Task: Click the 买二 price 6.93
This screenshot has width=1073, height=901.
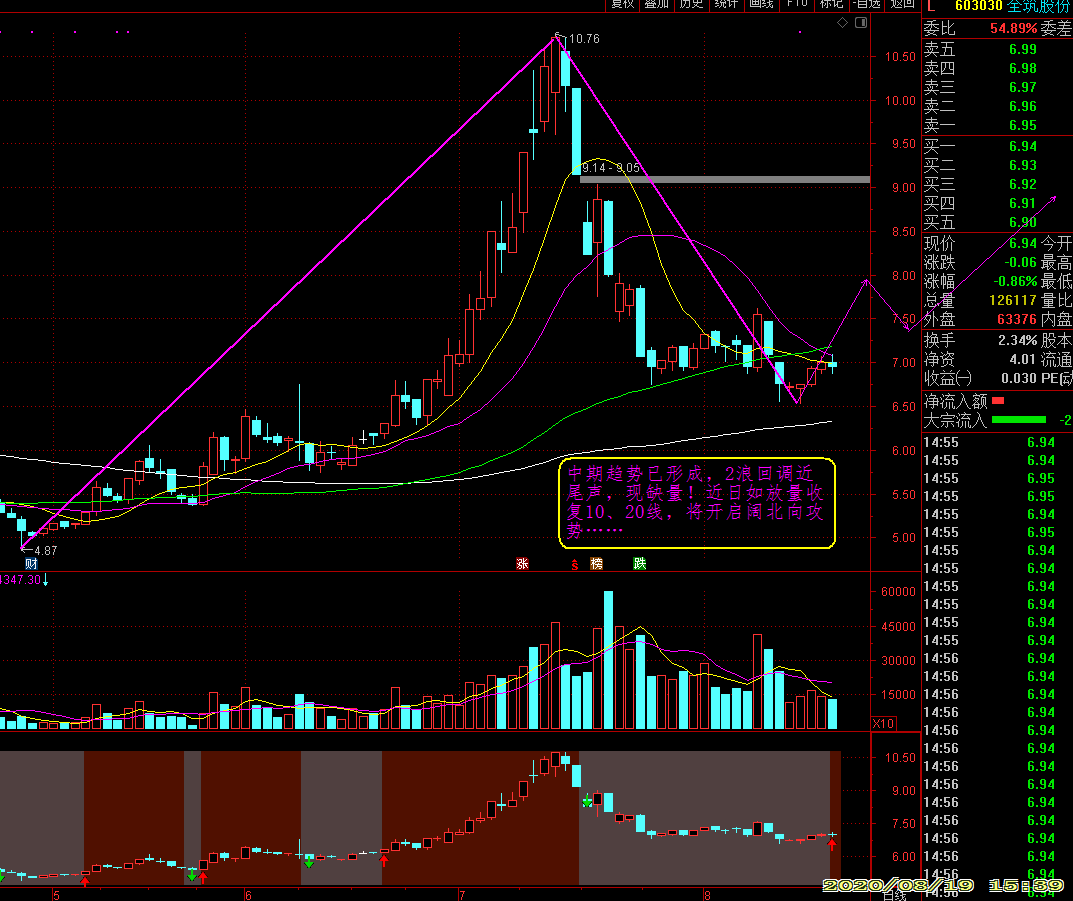Action: coord(1022,166)
